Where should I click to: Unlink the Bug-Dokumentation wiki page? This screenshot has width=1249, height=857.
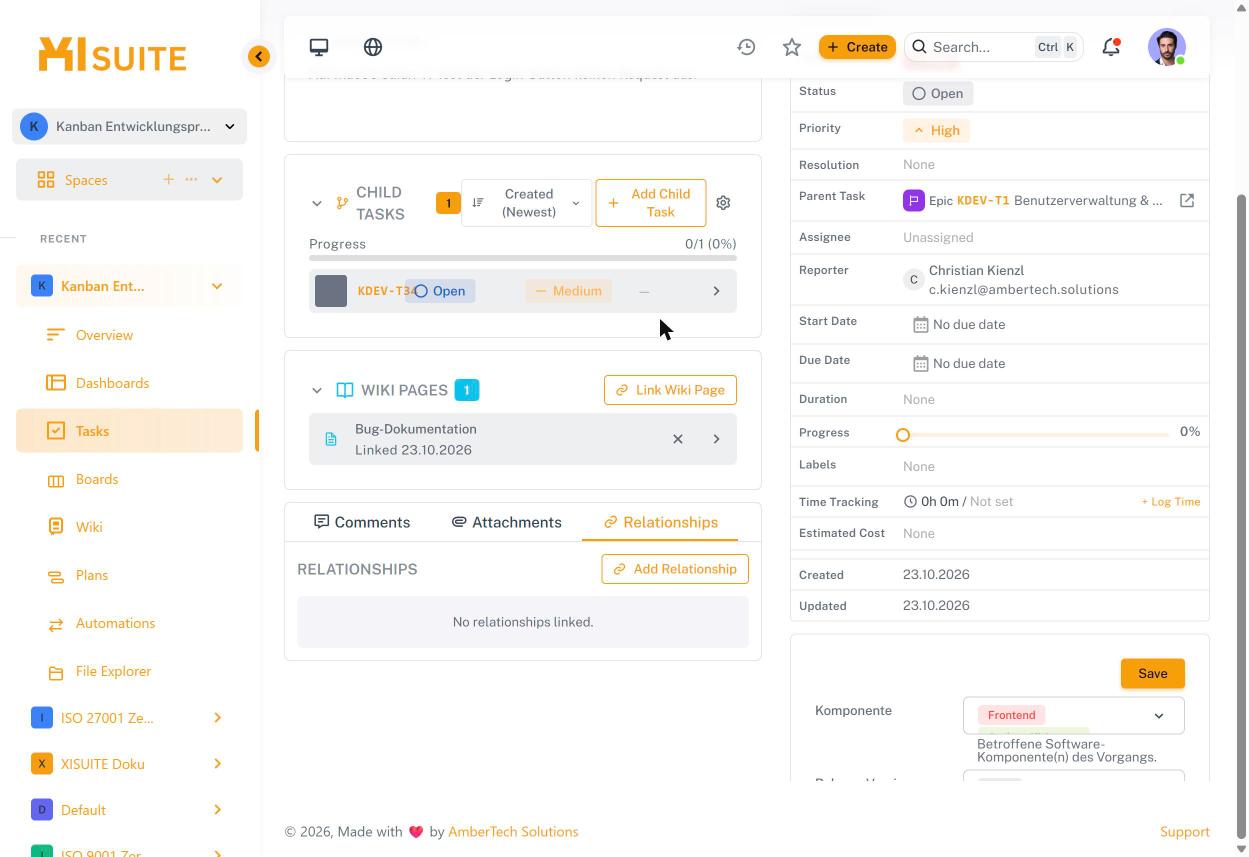point(678,439)
